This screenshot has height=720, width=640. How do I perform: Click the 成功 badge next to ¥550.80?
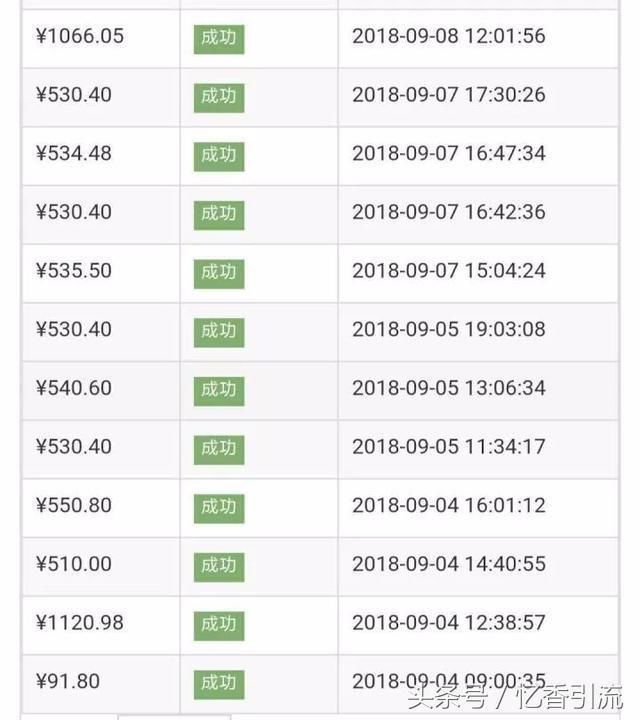[219, 507]
